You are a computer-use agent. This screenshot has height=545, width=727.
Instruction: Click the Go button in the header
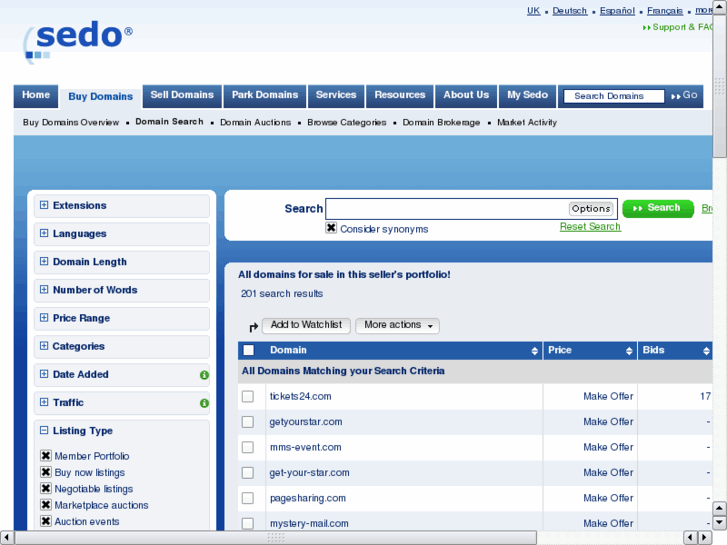(x=685, y=96)
